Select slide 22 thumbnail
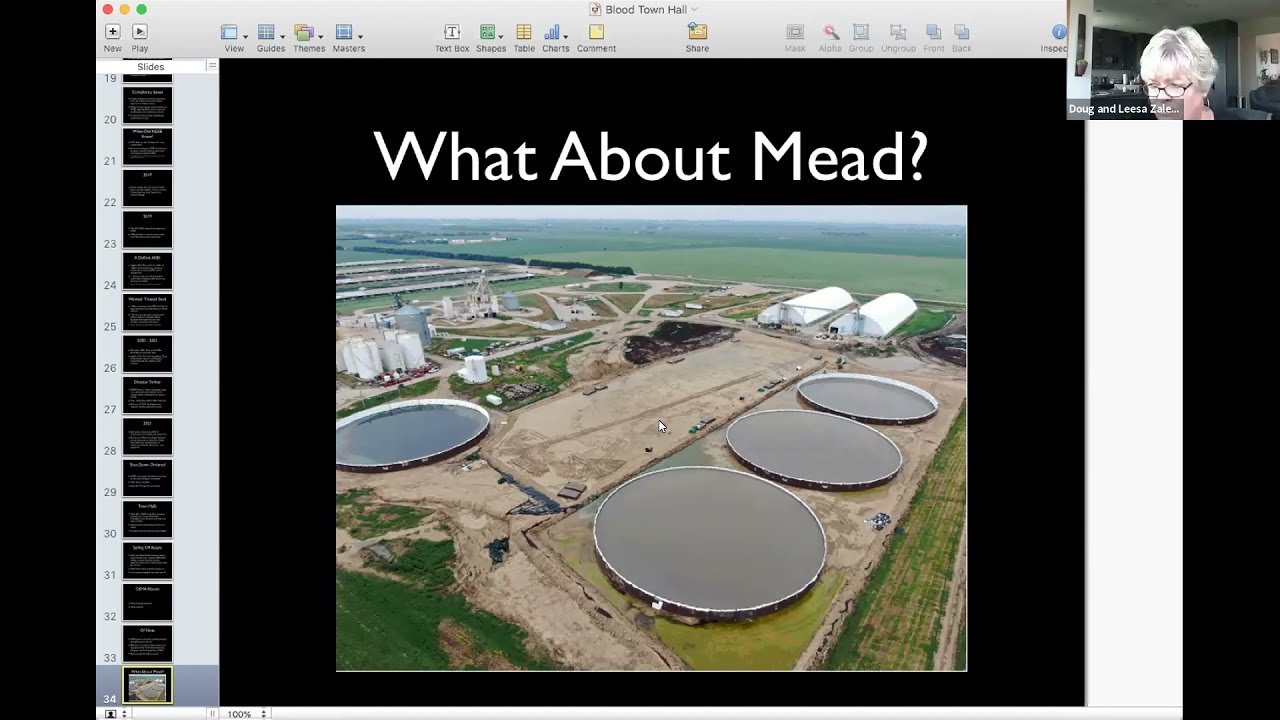Screen dimensions: 1280x720 click(148, 188)
